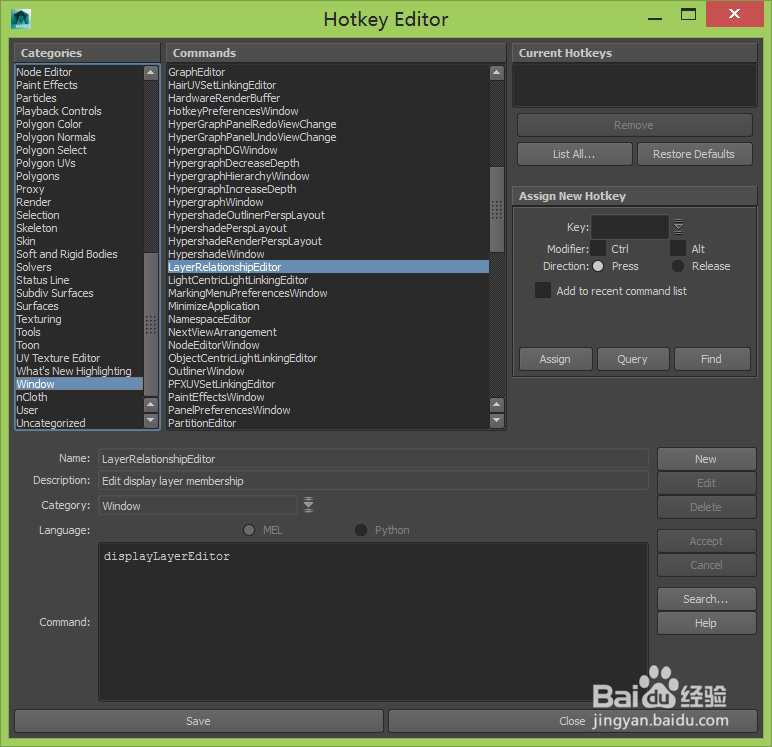Select the Python language radio button
This screenshot has width=772, height=747.
point(361,530)
